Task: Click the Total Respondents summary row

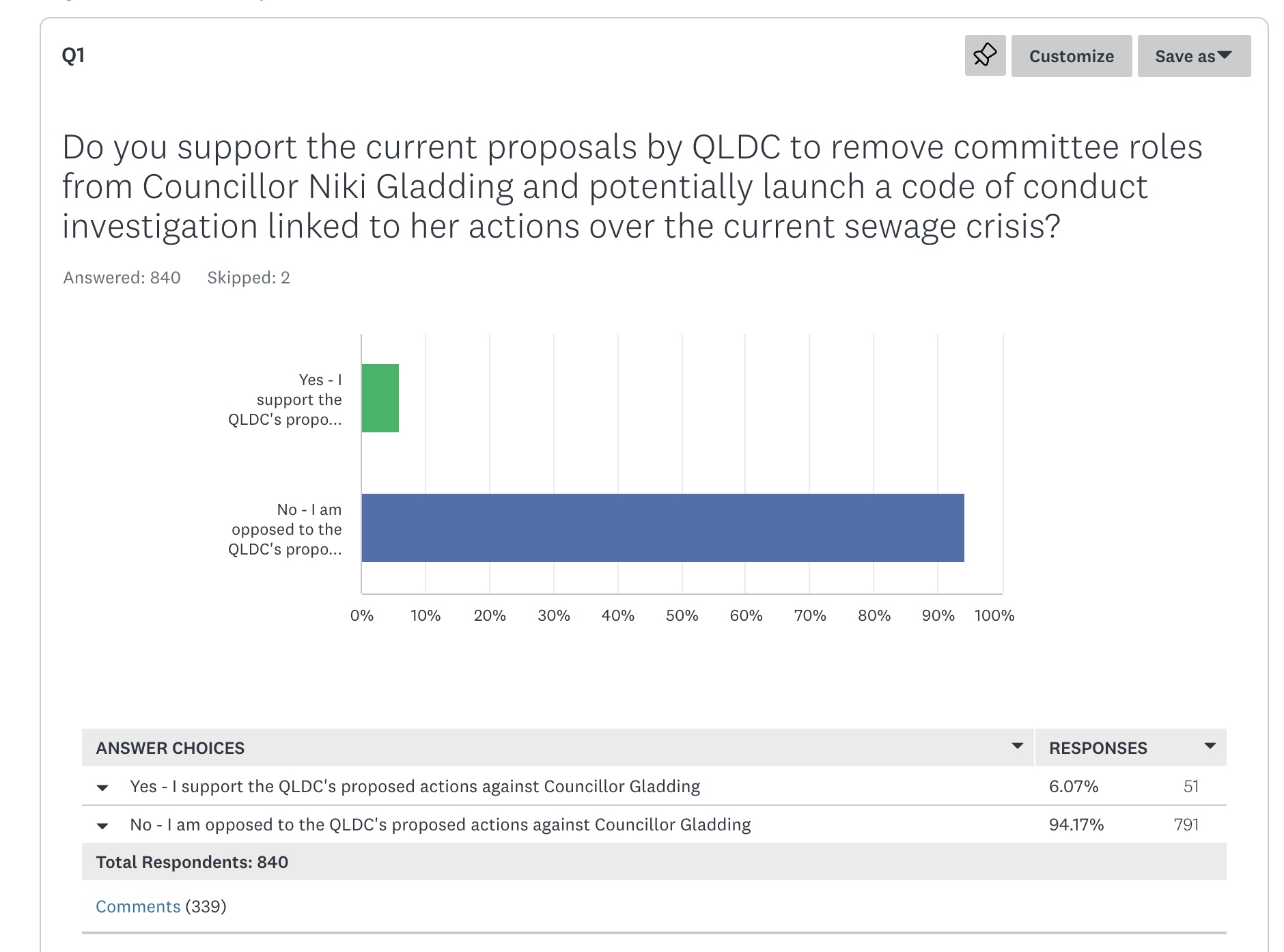Action: pos(192,862)
